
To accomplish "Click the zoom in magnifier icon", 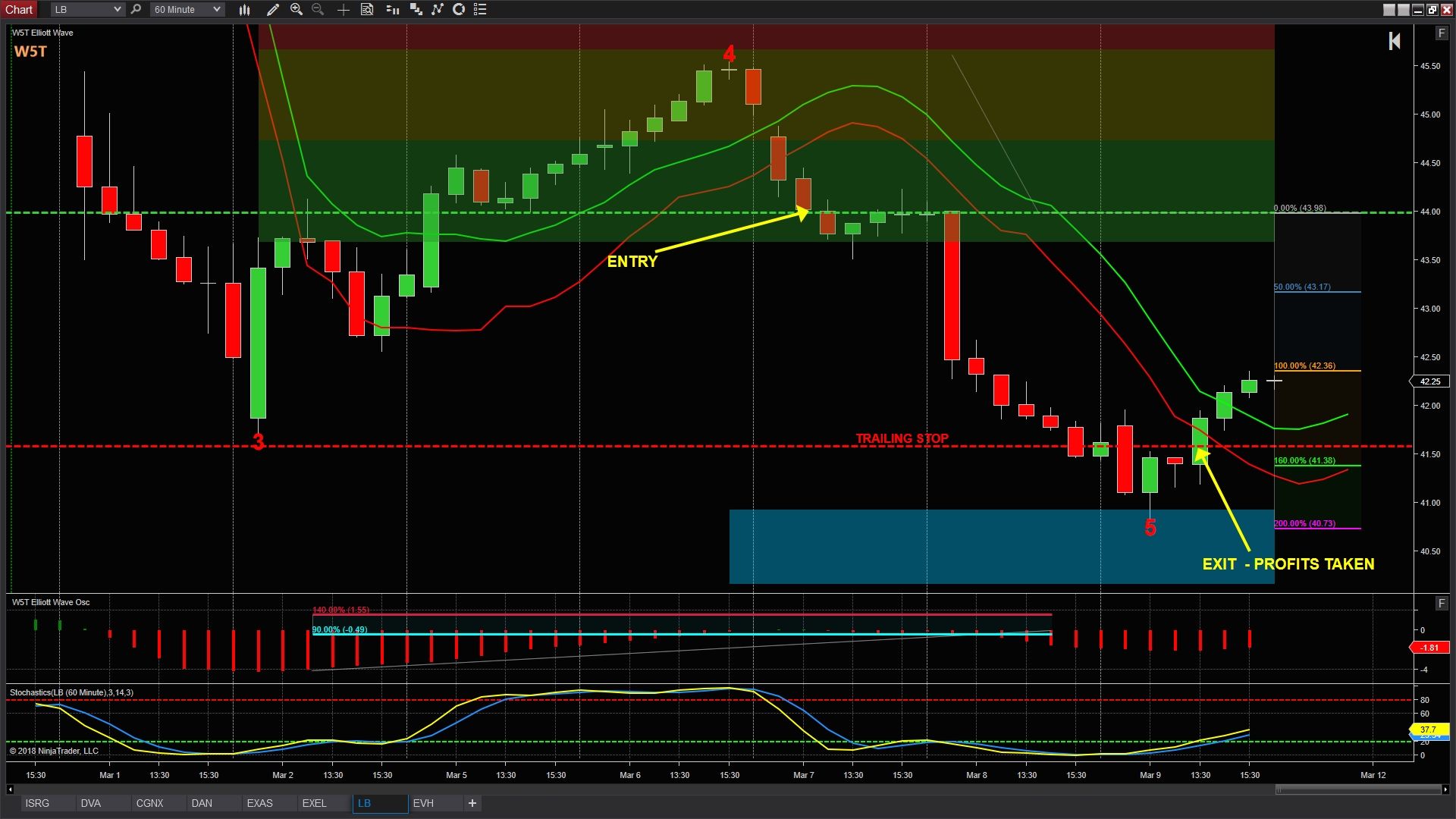I will coord(297,9).
